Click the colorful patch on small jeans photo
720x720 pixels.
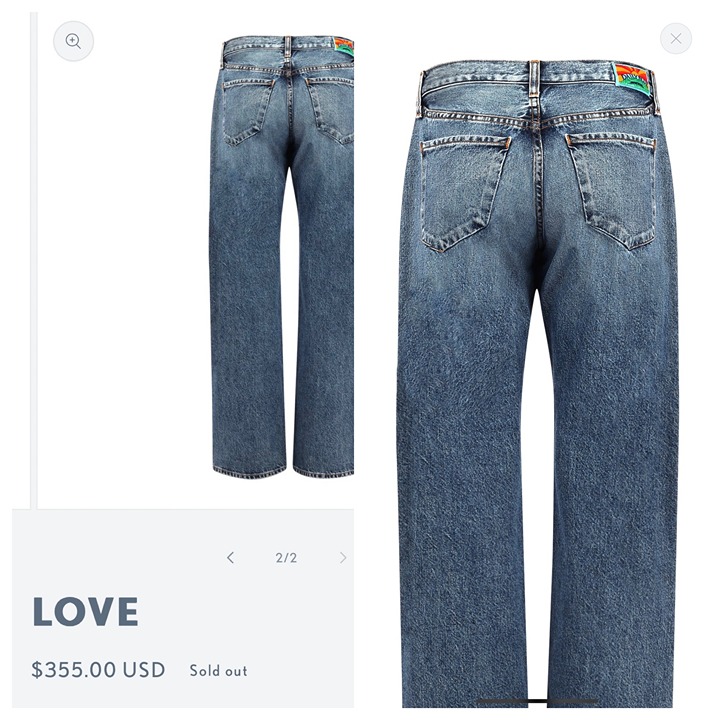click(x=344, y=46)
